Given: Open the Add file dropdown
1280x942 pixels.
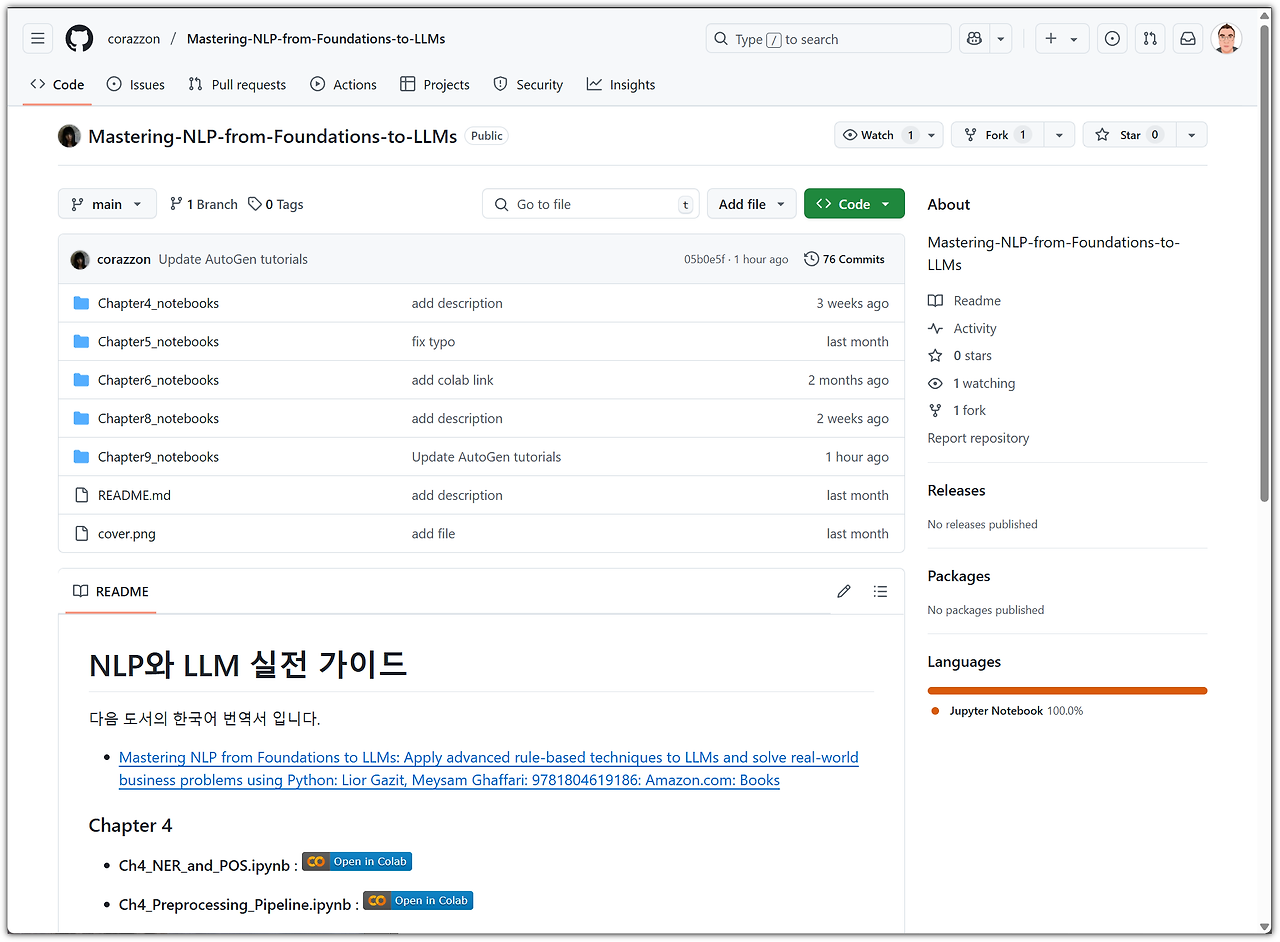Looking at the screenshot, I should tap(752, 204).
